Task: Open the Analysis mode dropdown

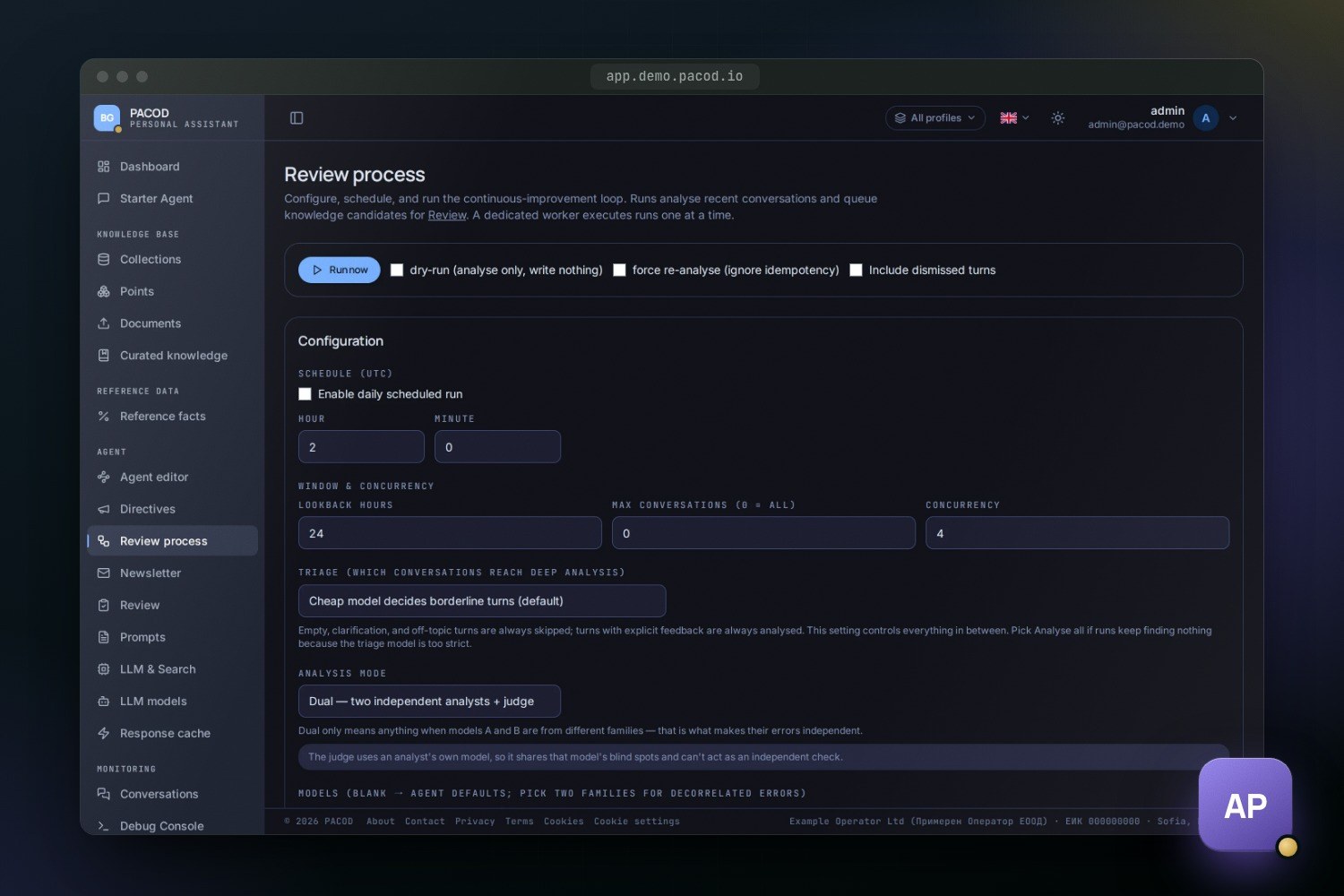Action: (429, 702)
